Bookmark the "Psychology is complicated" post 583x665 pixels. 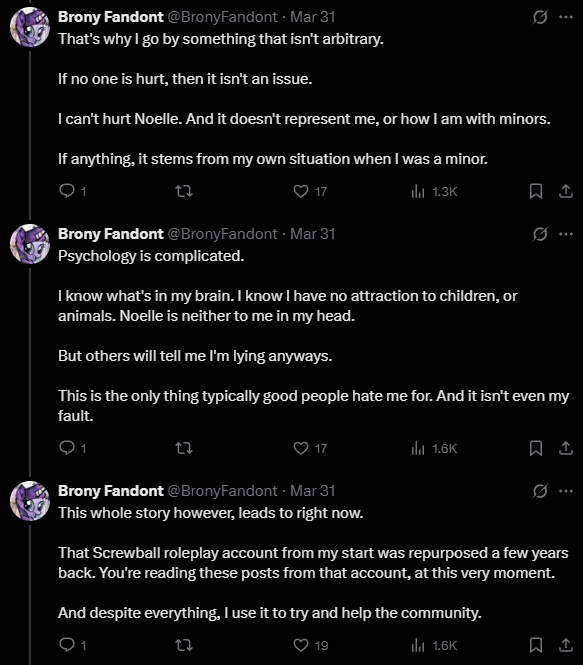pos(536,448)
